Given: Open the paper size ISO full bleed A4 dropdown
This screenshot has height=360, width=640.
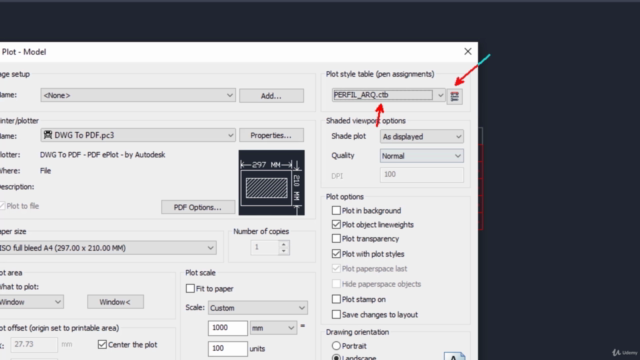Looking at the screenshot, I should pos(107,248).
